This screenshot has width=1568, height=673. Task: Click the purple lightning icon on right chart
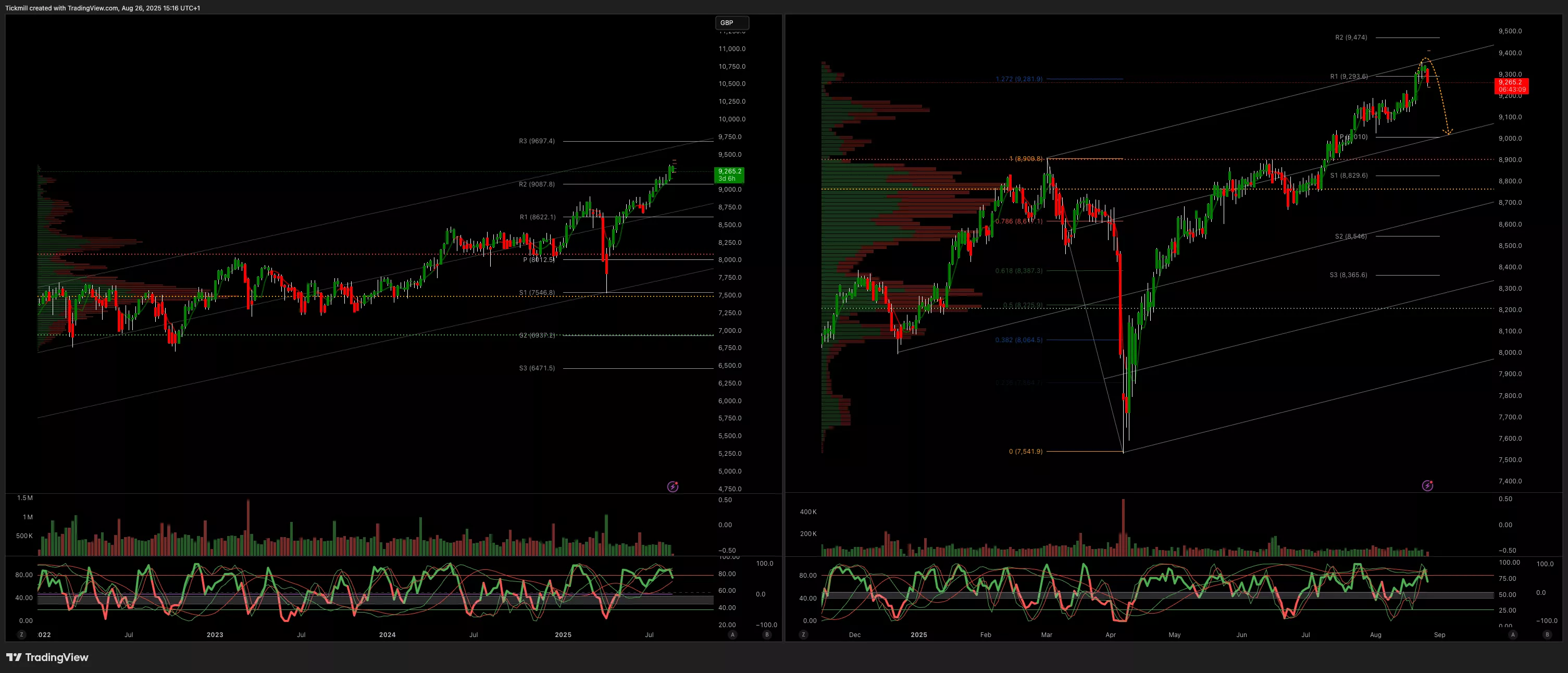pyautogui.click(x=1427, y=485)
